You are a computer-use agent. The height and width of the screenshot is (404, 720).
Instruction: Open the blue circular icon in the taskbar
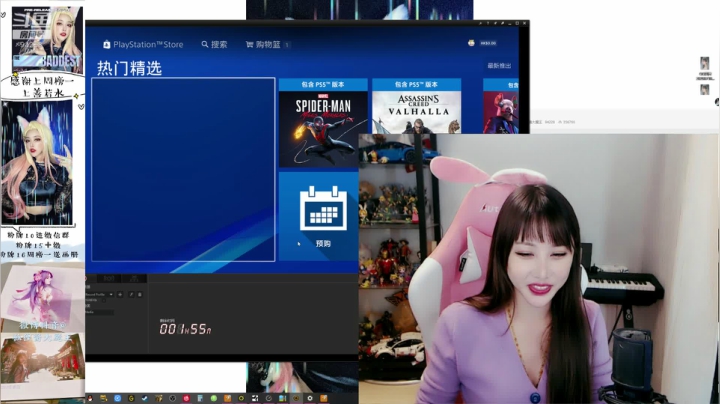118,398
